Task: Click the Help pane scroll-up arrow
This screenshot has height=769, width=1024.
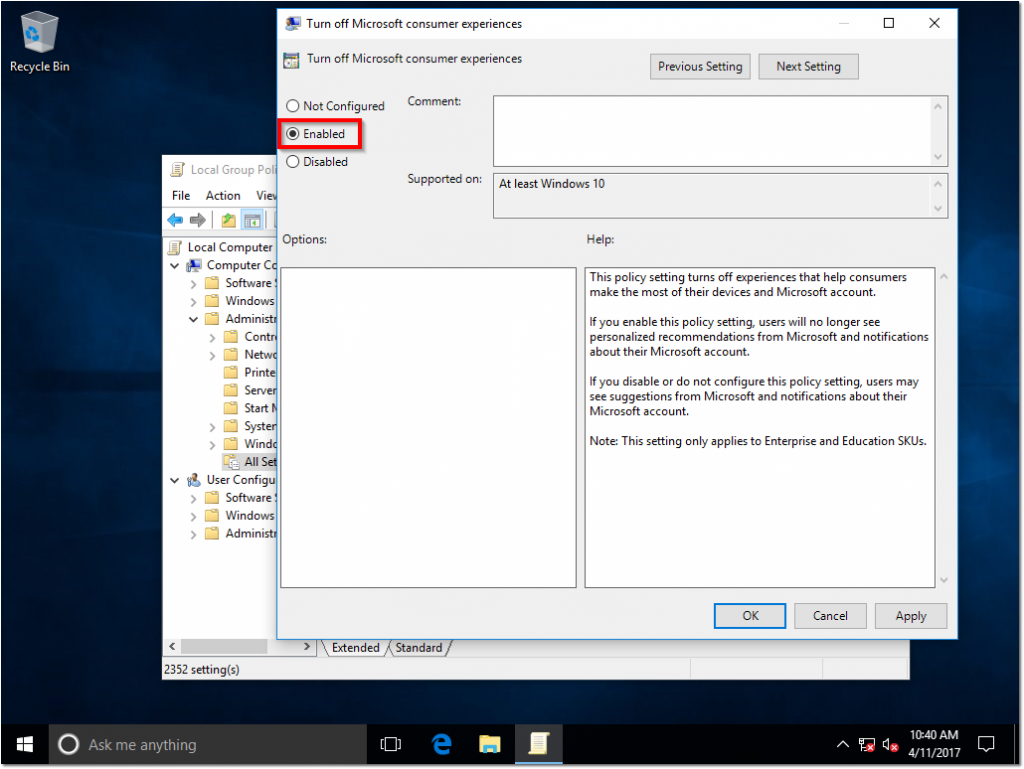Action: (x=944, y=276)
